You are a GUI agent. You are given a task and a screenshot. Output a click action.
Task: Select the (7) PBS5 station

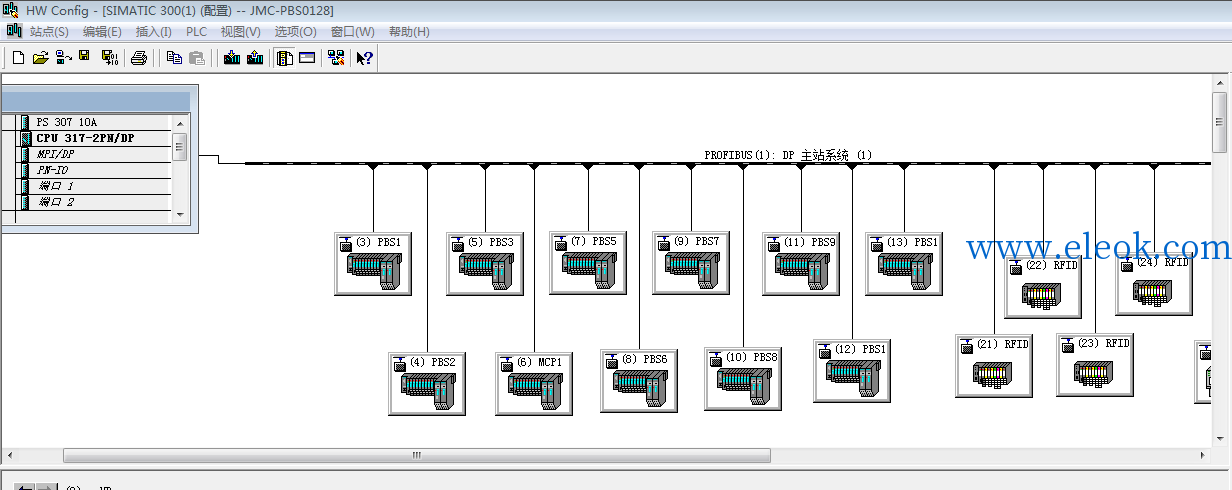(x=588, y=263)
